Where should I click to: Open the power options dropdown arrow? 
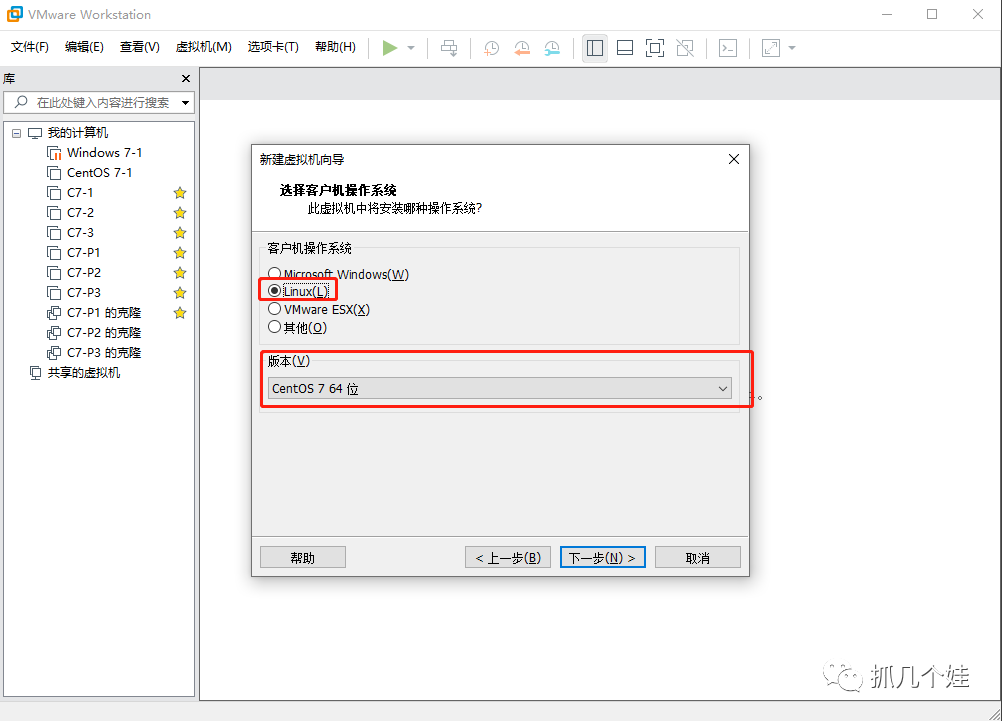pos(411,48)
